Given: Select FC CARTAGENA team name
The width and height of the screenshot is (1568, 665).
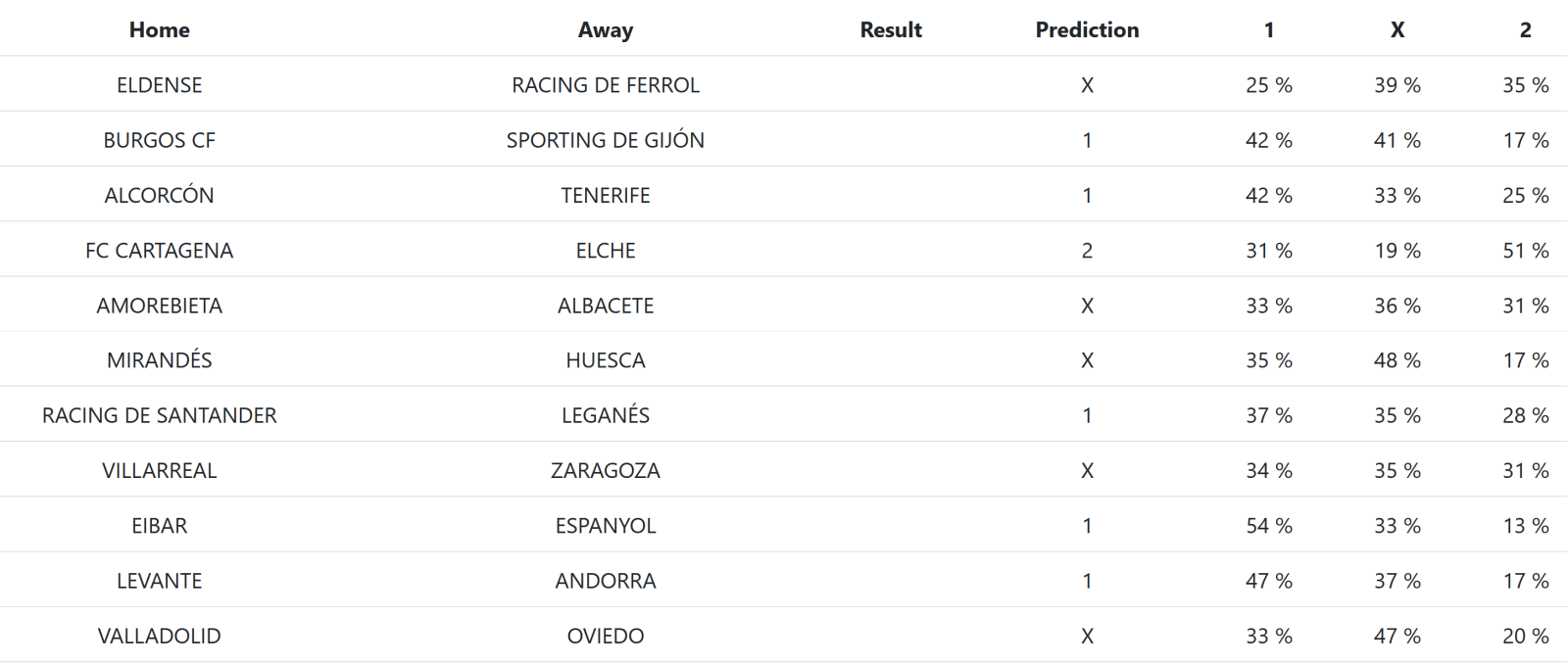Looking at the screenshot, I should coord(159,251).
